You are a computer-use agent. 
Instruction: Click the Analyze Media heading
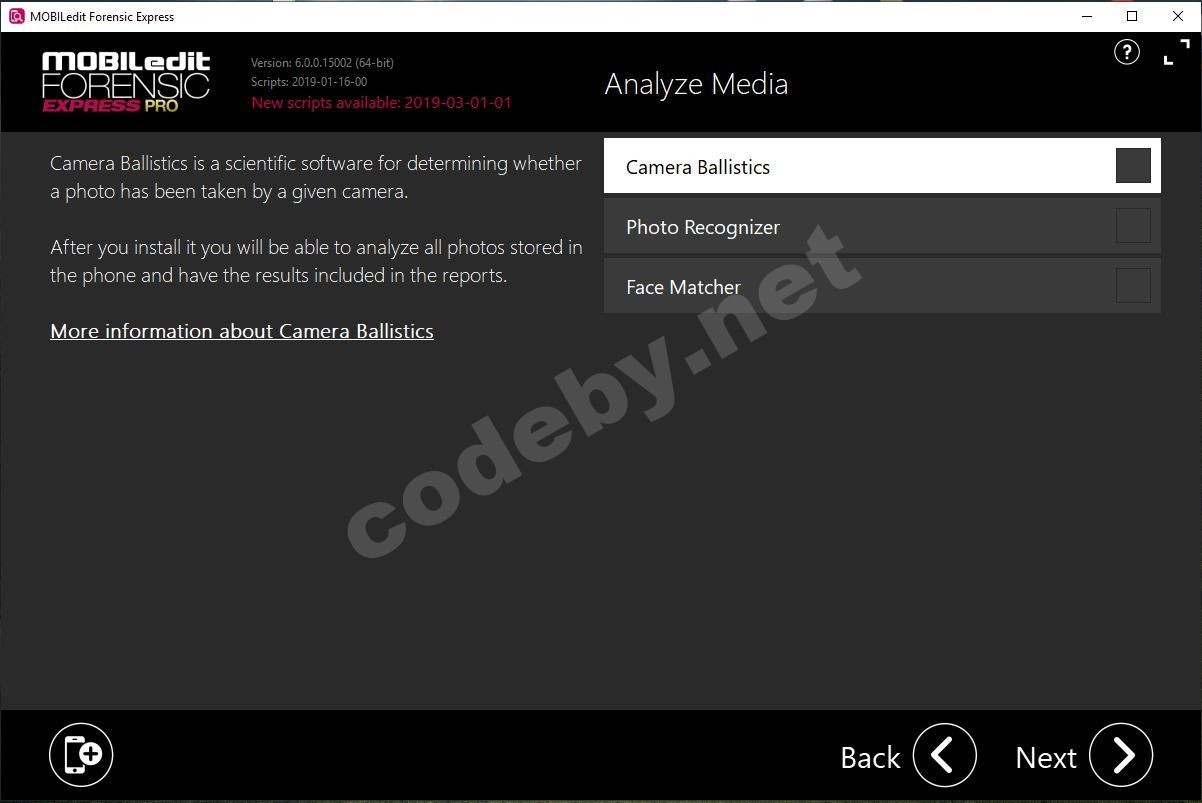[x=696, y=84]
